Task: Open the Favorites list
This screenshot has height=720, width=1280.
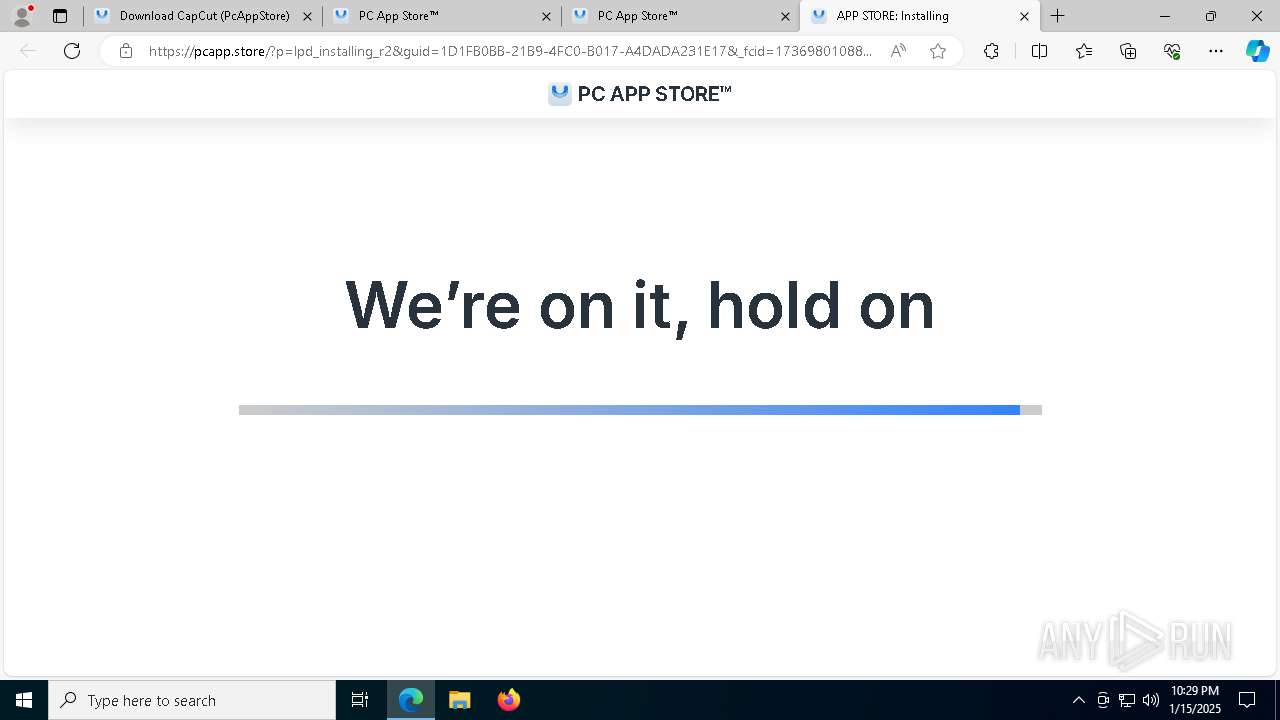Action: click(x=1084, y=51)
